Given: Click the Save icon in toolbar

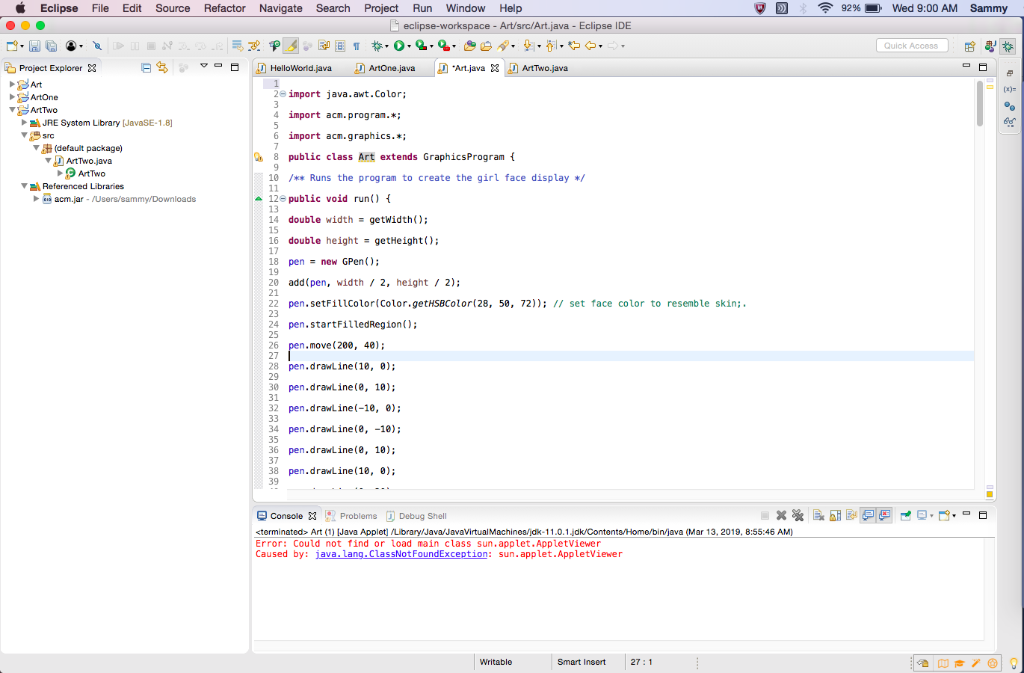Looking at the screenshot, I should click(35, 46).
